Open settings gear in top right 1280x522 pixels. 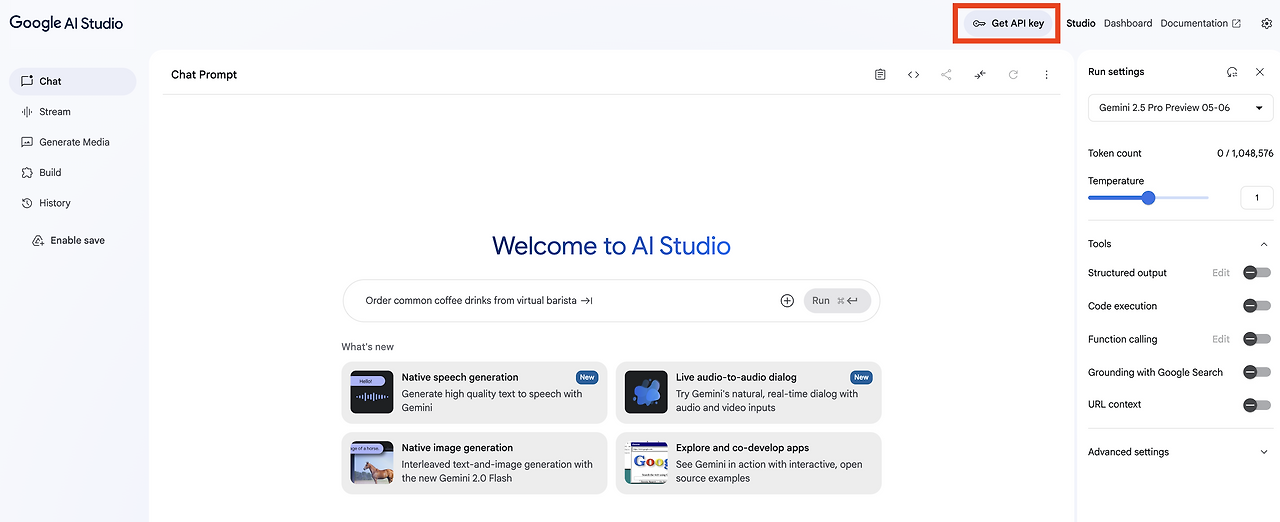point(1266,23)
